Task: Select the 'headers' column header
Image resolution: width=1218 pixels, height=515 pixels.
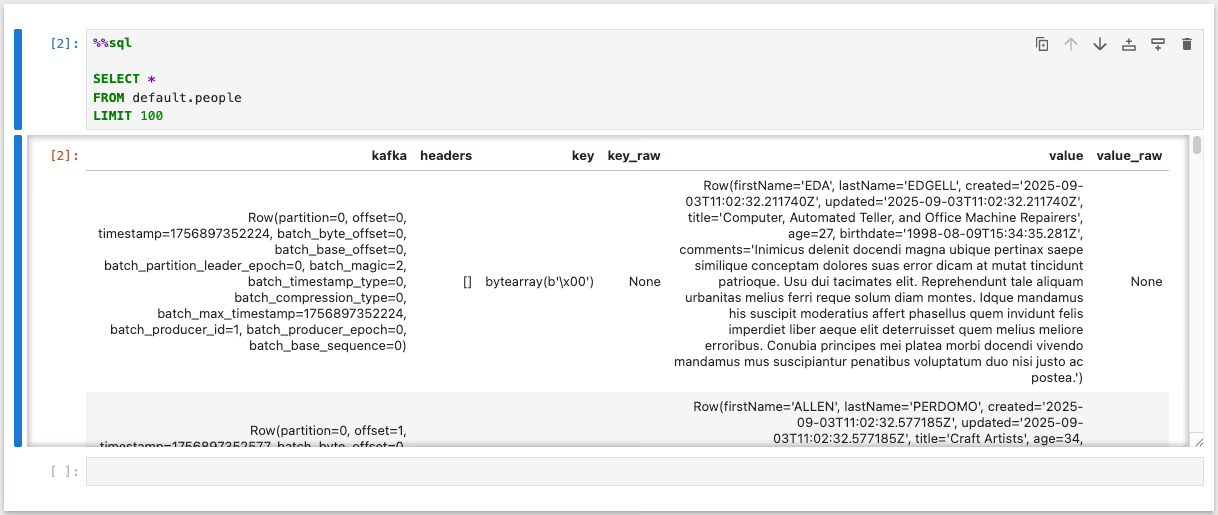Action: pyautogui.click(x=446, y=156)
